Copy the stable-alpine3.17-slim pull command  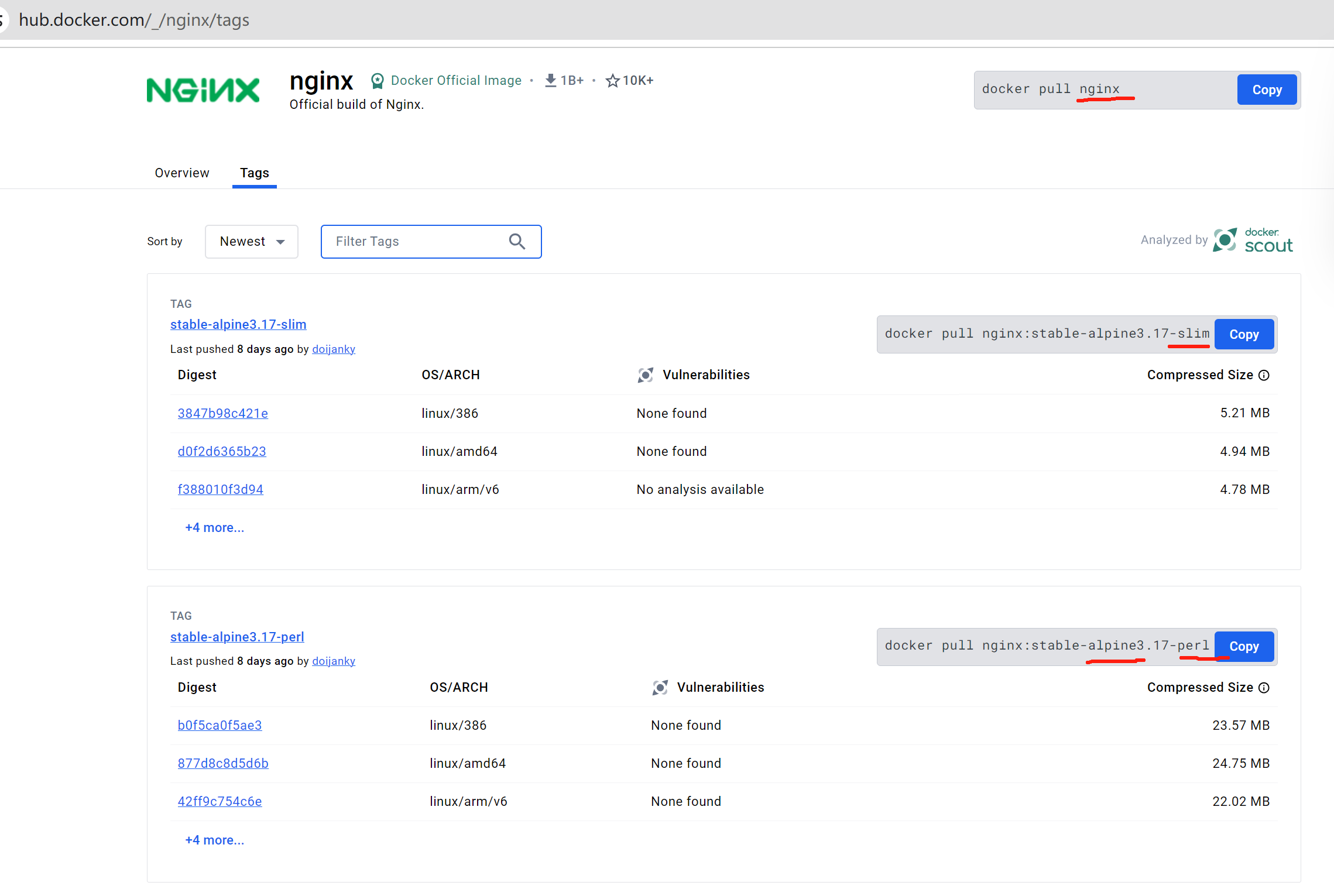pyautogui.click(x=1244, y=335)
